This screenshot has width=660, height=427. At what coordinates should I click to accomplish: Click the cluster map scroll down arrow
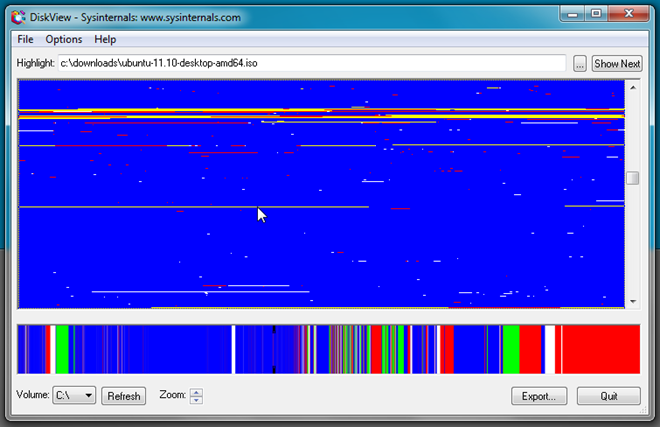pyautogui.click(x=633, y=302)
